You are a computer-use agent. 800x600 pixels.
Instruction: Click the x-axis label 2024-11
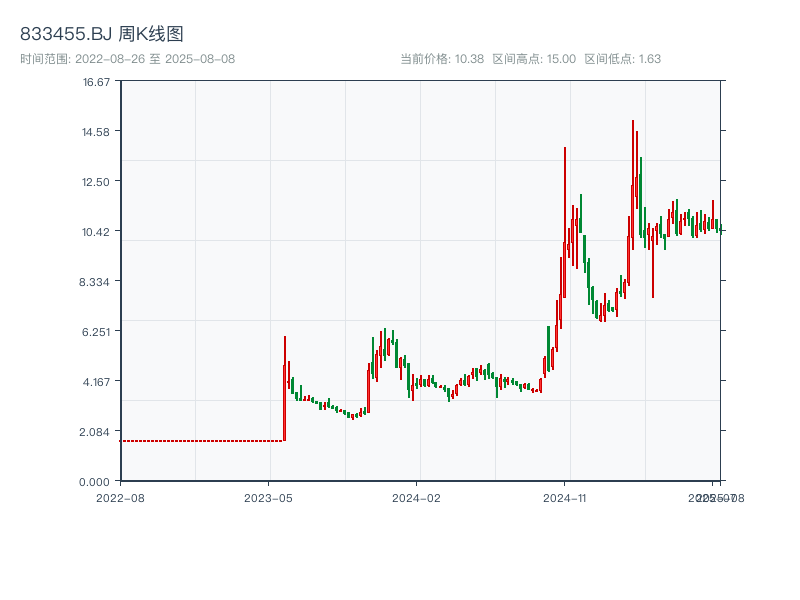(x=565, y=498)
